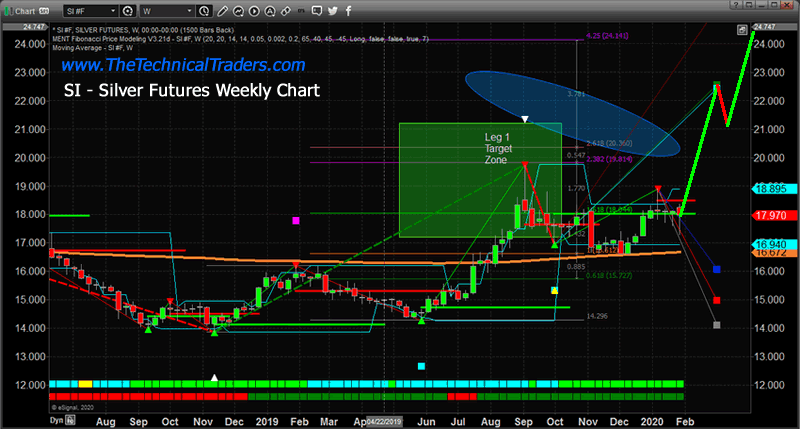Viewport: 800px width, 429px height.
Task: Click the cyan 16.940 price marker
Action: (x=773, y=244)
